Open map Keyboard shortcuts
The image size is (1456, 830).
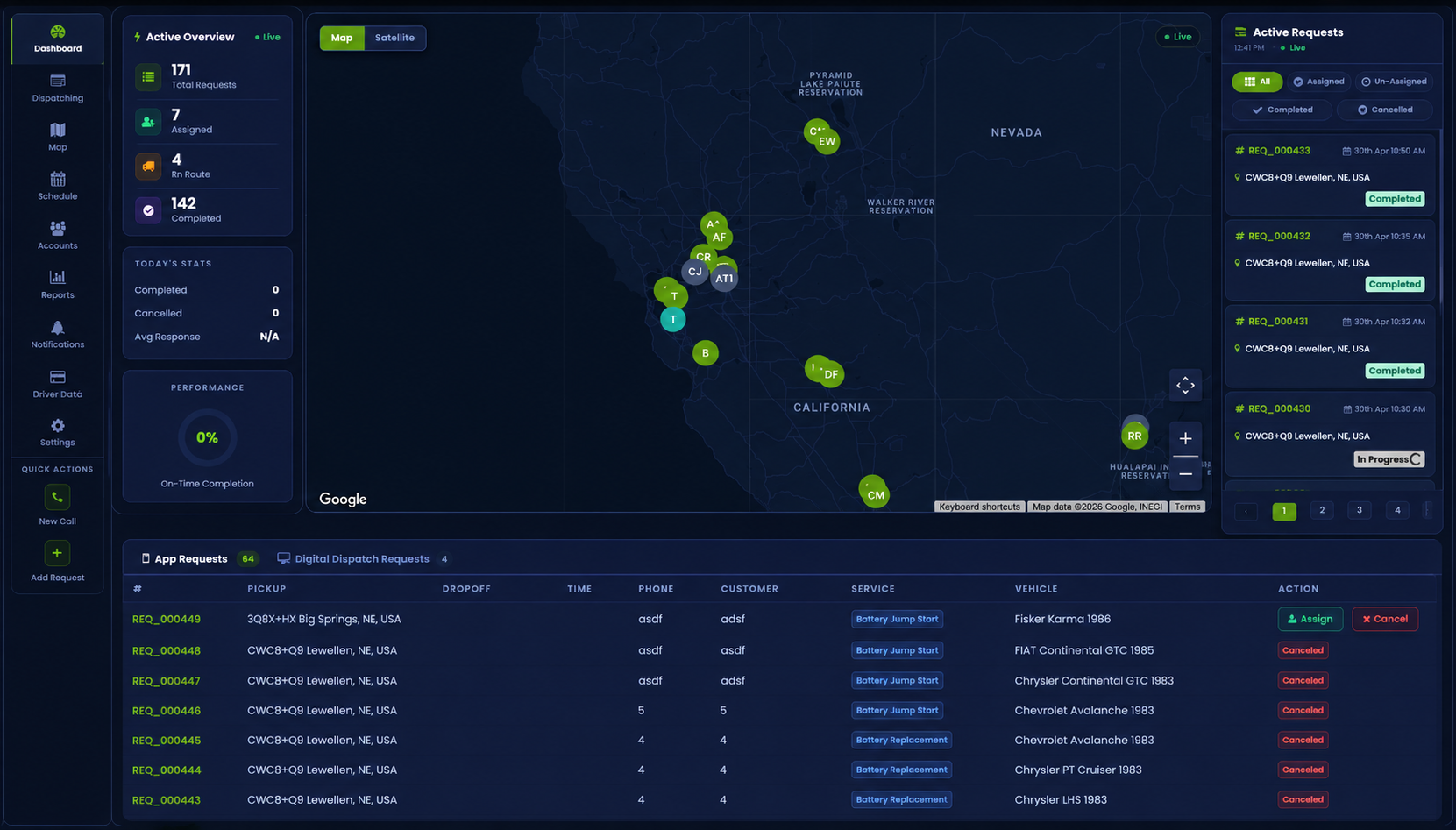pyautogui.click(x=979, y=507)
